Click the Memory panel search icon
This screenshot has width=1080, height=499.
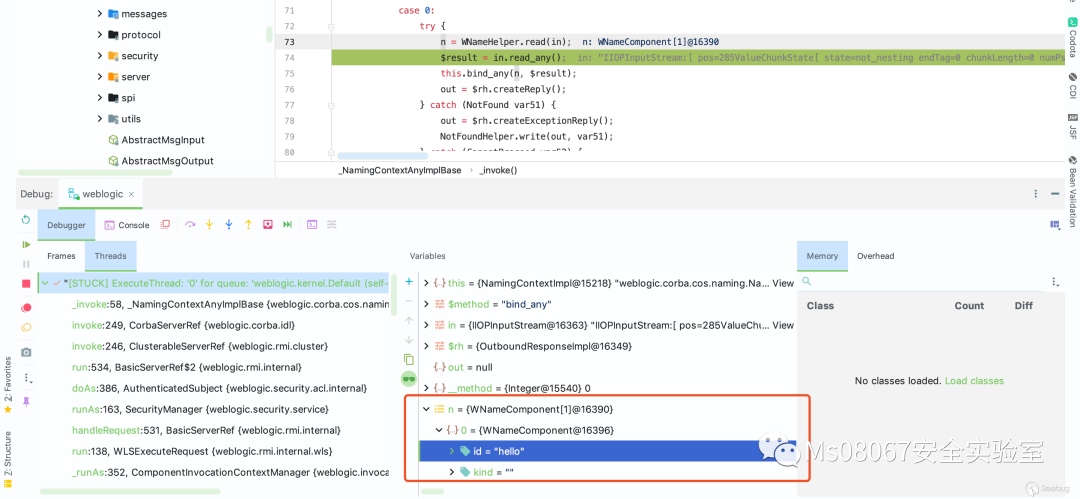tap(807, 282)
